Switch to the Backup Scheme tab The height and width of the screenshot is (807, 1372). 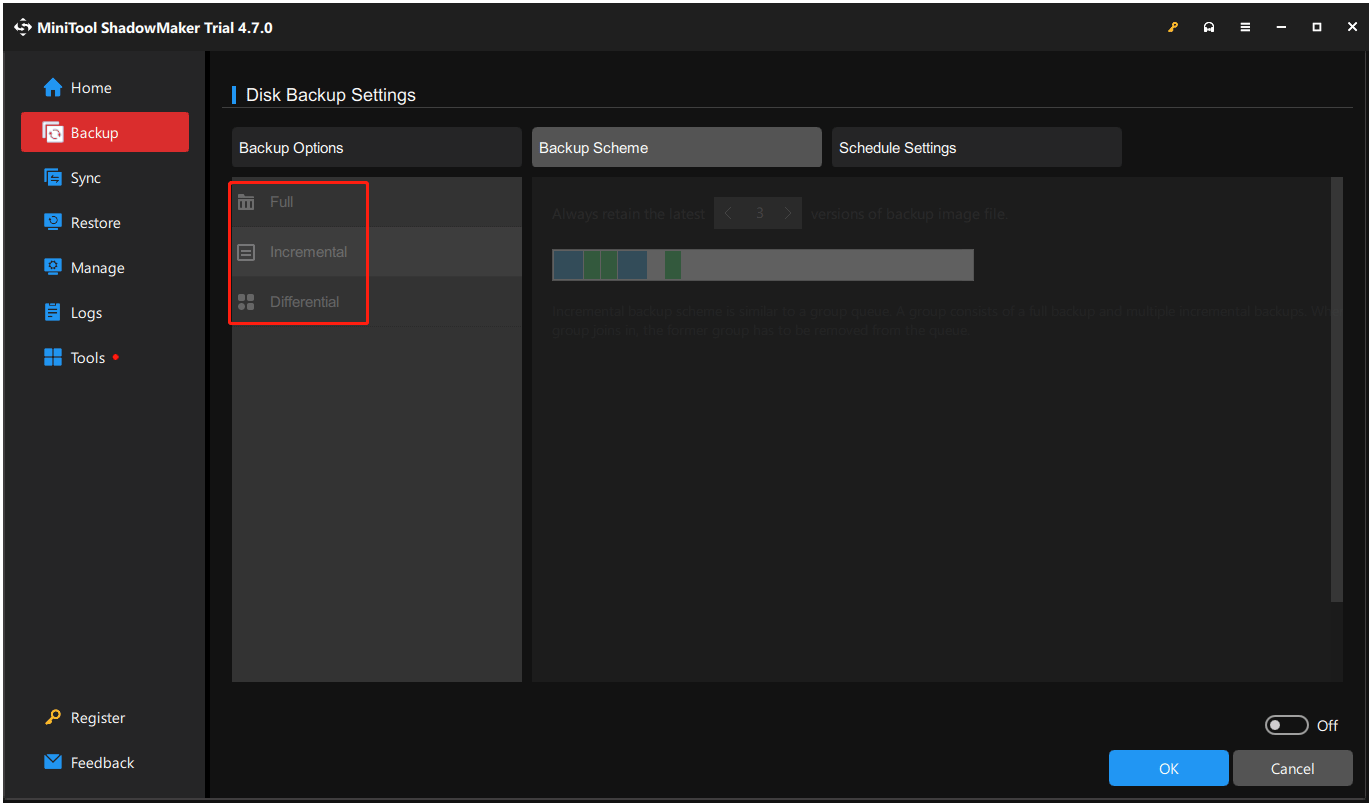pyautogui.click(x=677, y=147)
